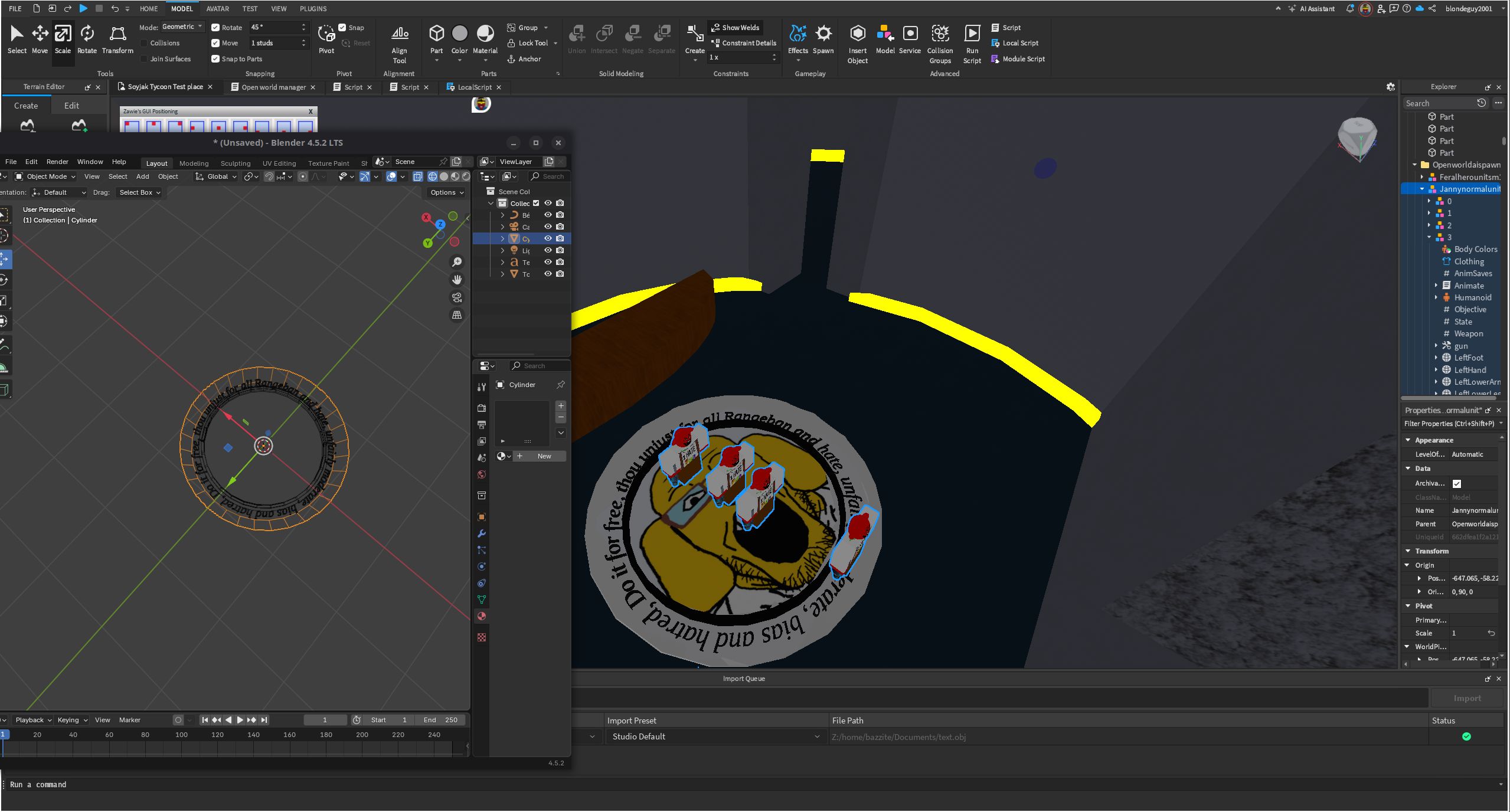The image size is (1510, 812).
Task: Hide the Cylinder object in Blender outliner
Action: (x=548, y=238)
